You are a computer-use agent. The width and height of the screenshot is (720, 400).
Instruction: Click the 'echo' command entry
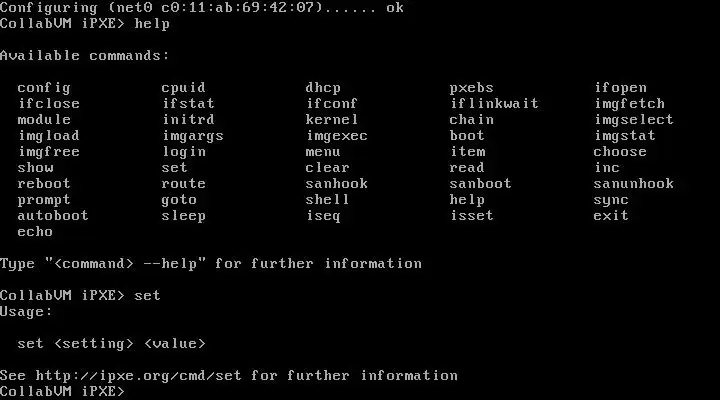pyautogui.click(x=35, y=232)
